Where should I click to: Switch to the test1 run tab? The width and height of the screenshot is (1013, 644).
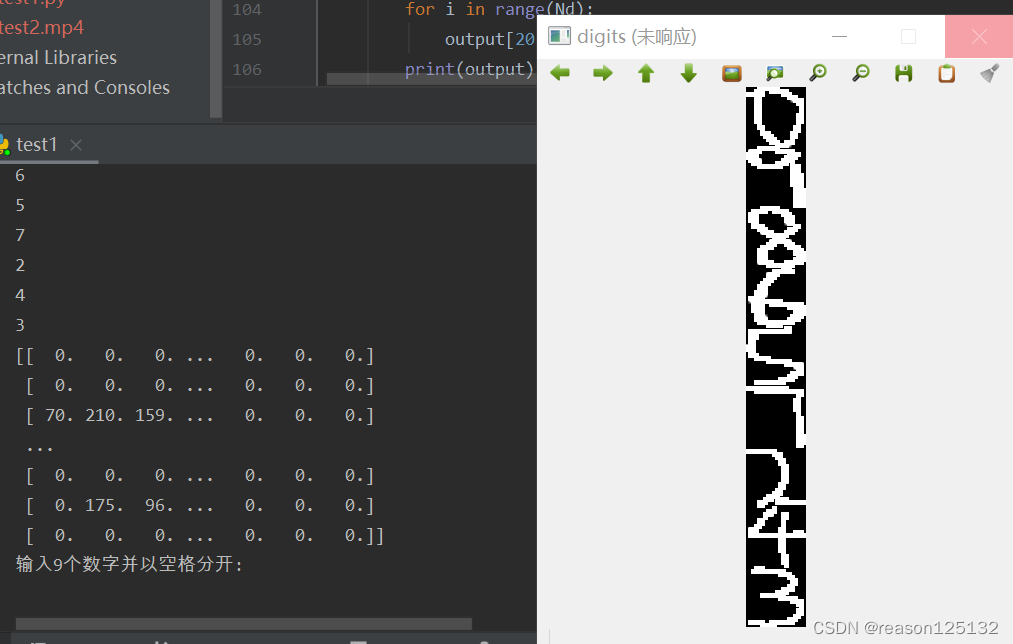click(x=36, y=144)
